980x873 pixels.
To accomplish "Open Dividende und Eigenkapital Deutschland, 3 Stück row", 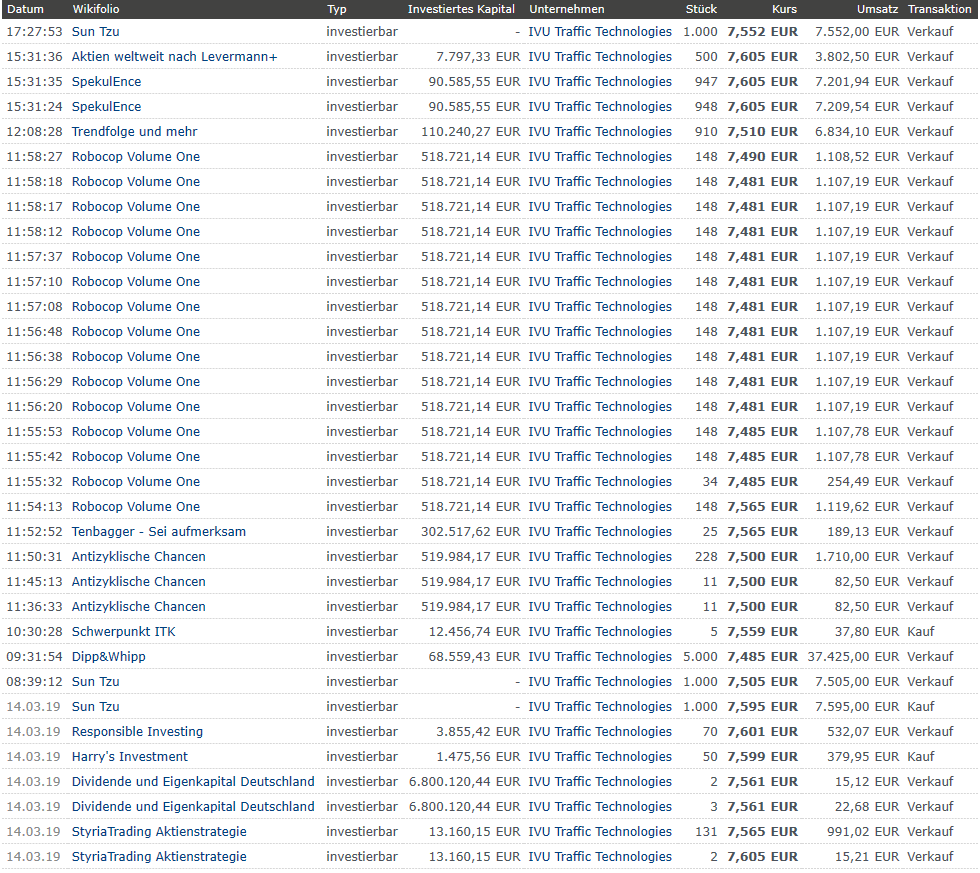I will pos(193,807).
